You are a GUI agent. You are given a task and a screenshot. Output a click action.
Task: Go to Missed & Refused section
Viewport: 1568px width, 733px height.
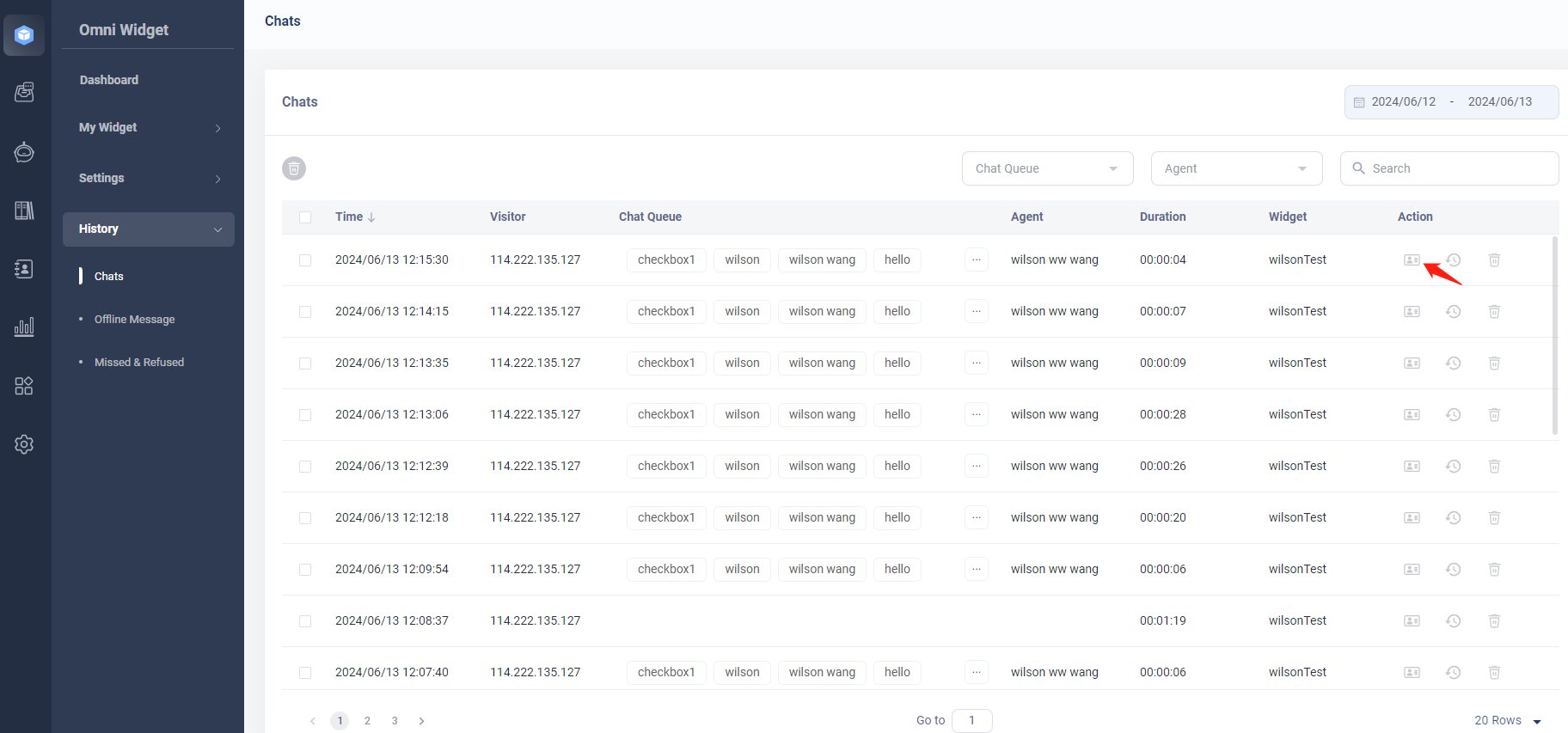point(138,362)
